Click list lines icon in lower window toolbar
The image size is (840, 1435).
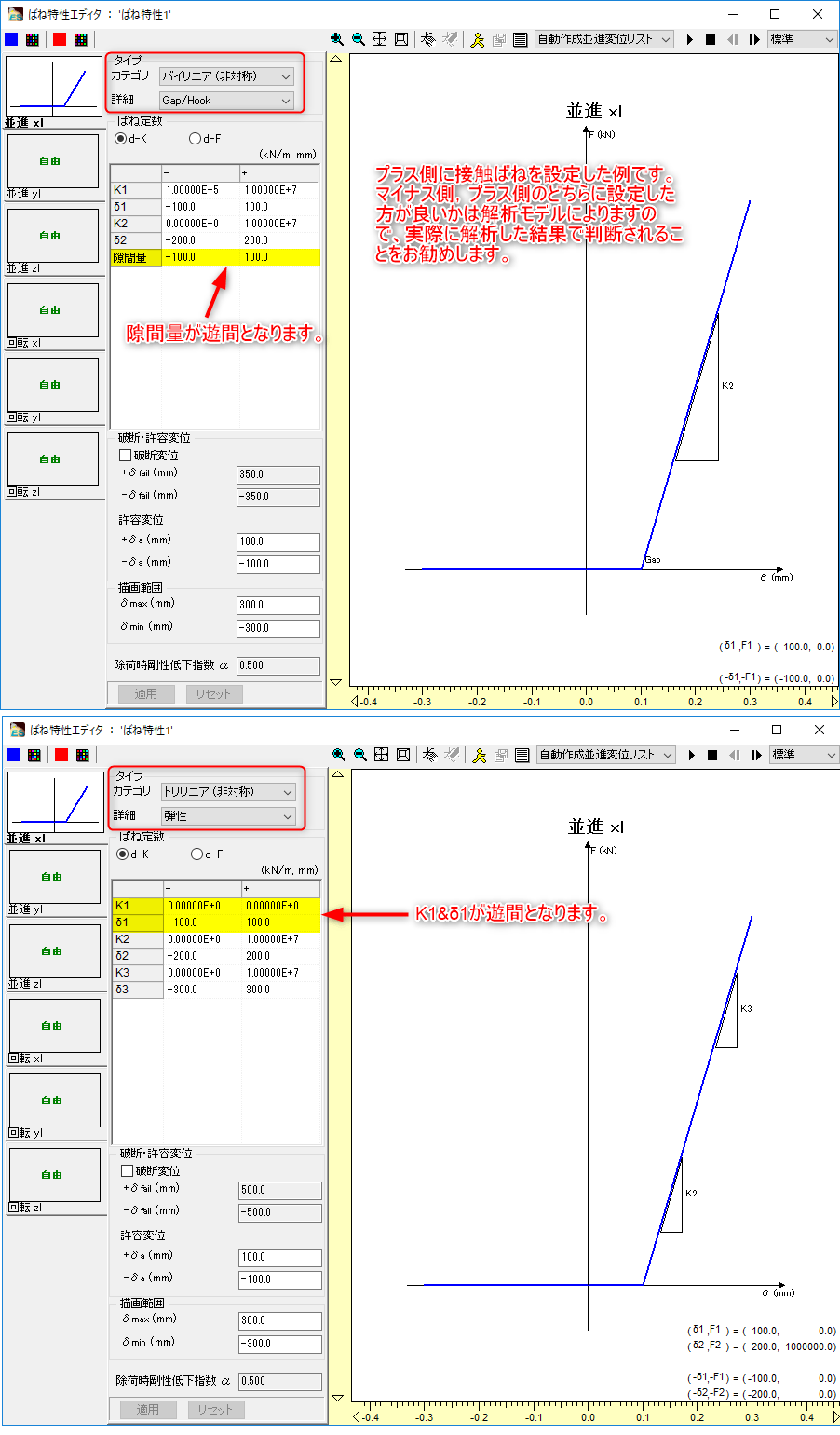[x=522, y=755]
